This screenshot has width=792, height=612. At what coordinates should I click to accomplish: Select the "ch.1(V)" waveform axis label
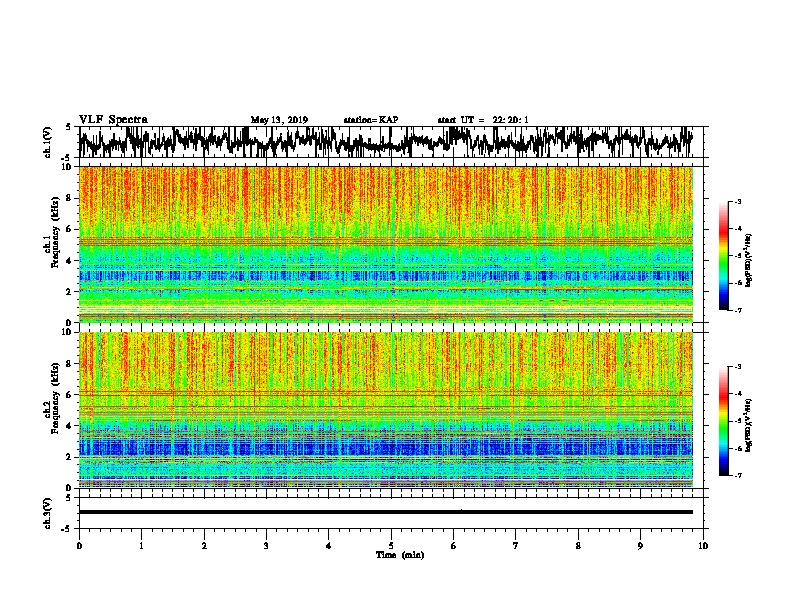click(x=47, y=142)
